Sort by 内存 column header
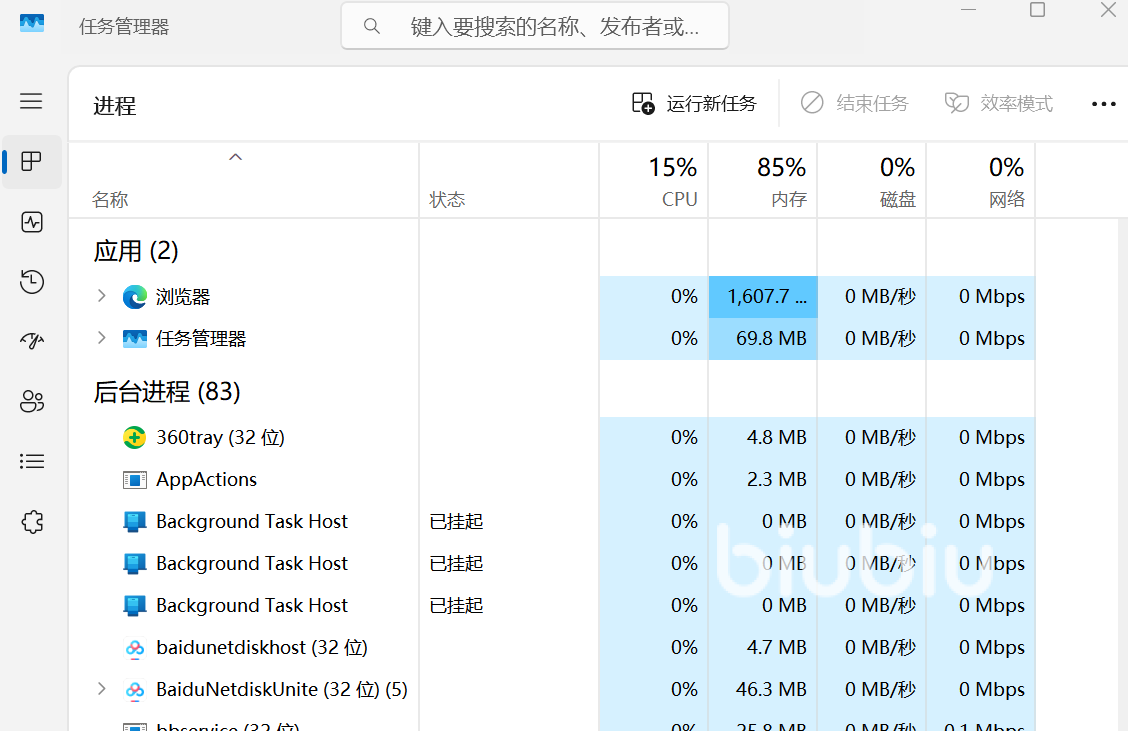The height and width of the screenshot is (731, 1128). pos(763,181)
